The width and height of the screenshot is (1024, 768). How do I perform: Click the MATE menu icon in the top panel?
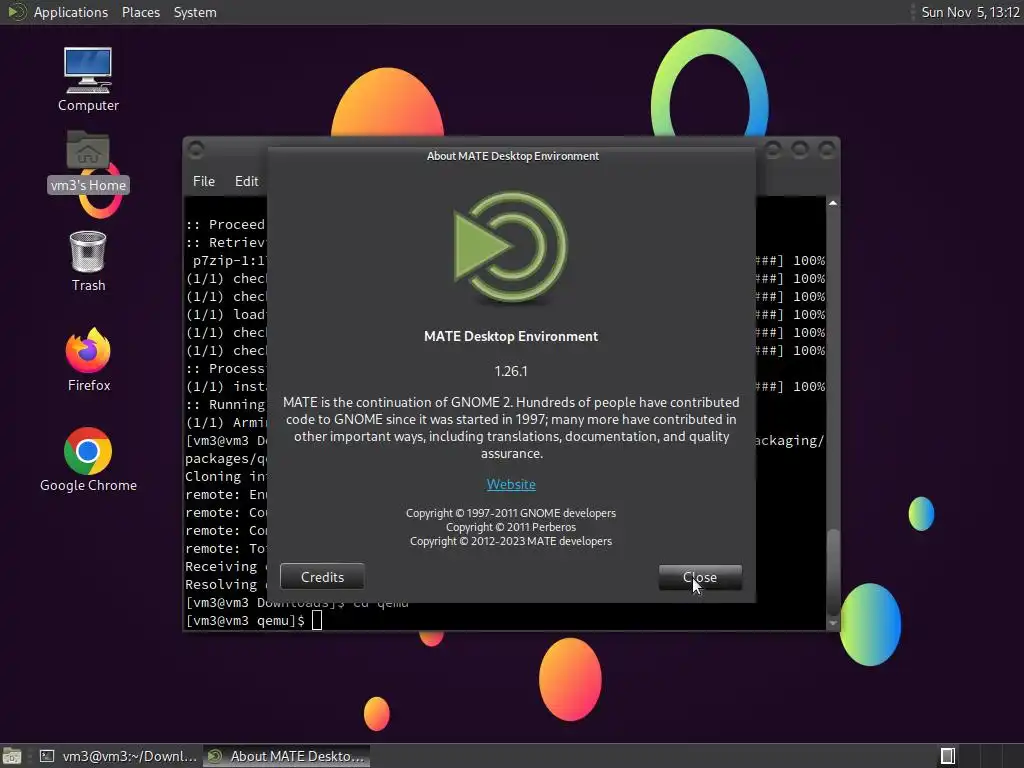(16, 12)
